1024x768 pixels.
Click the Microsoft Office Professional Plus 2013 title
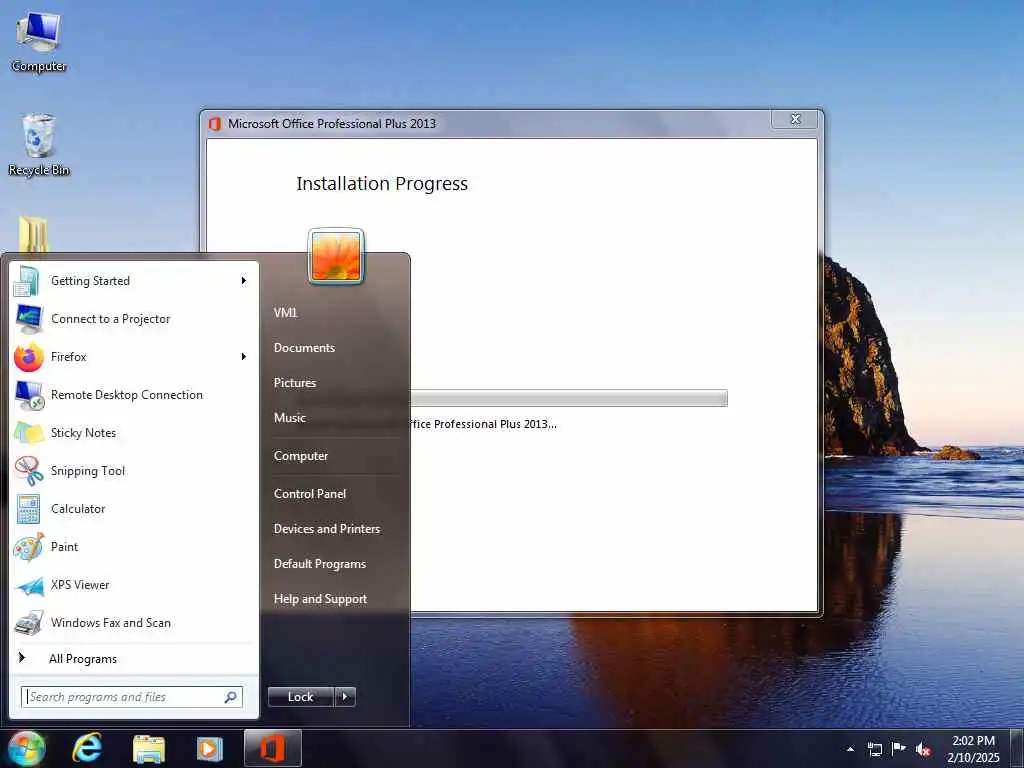[x=332, y=123]
